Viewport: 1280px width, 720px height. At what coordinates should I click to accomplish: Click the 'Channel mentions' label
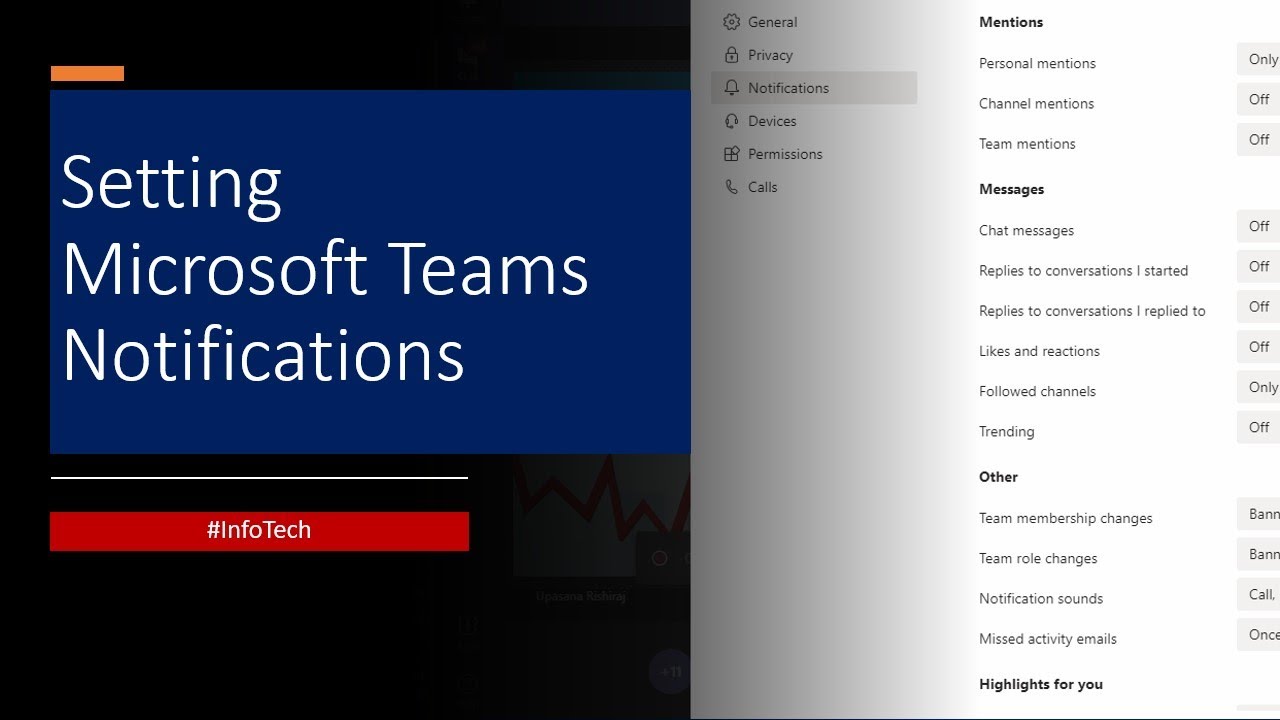[1036, 103]
